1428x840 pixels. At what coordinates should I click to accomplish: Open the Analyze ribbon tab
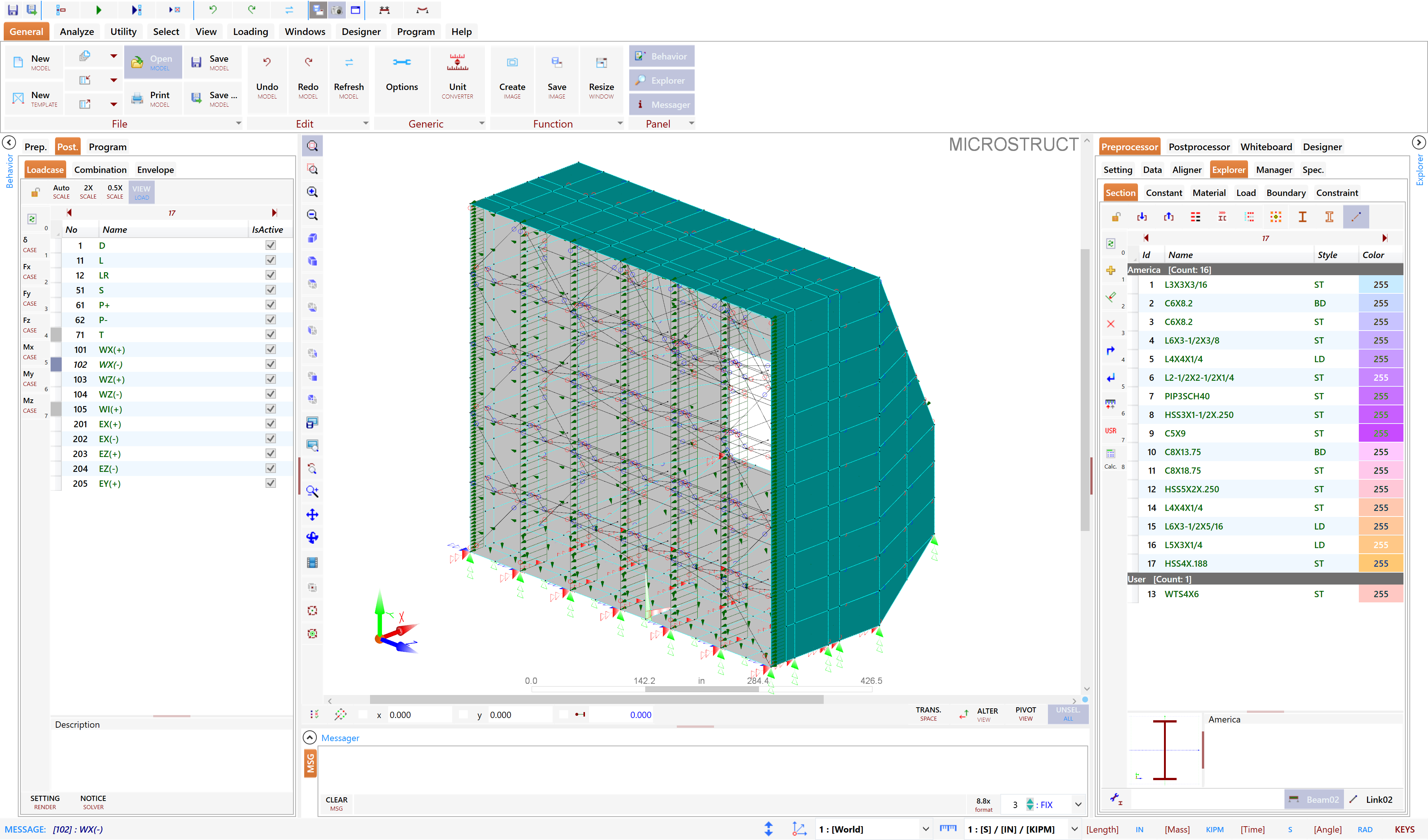pyautogui.click(x=77, y=32)
